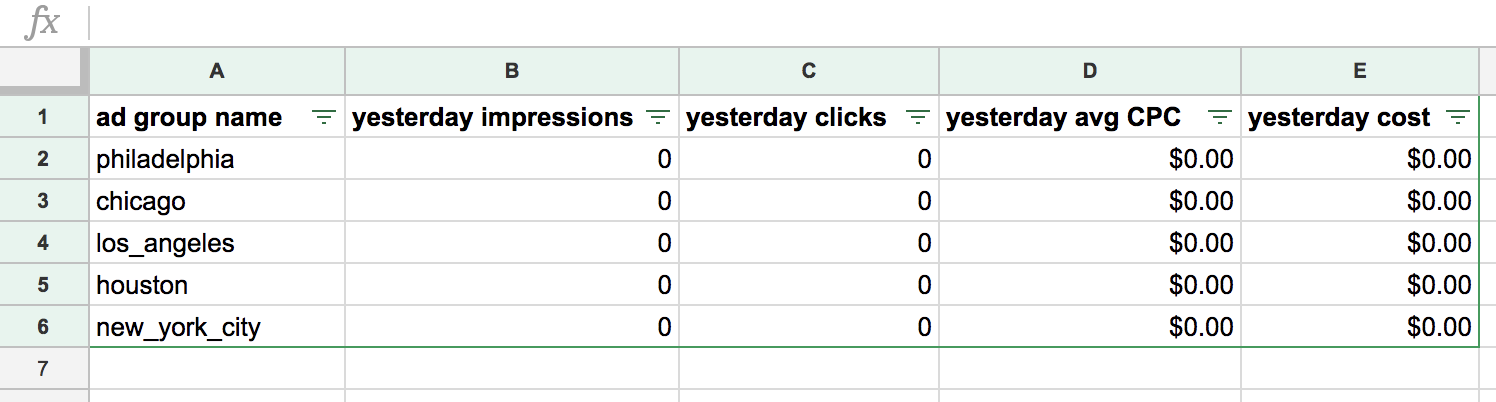Click filter icon on yesterday avg CPC
Screen dimensions: 1496x402
click(1219, 118)
